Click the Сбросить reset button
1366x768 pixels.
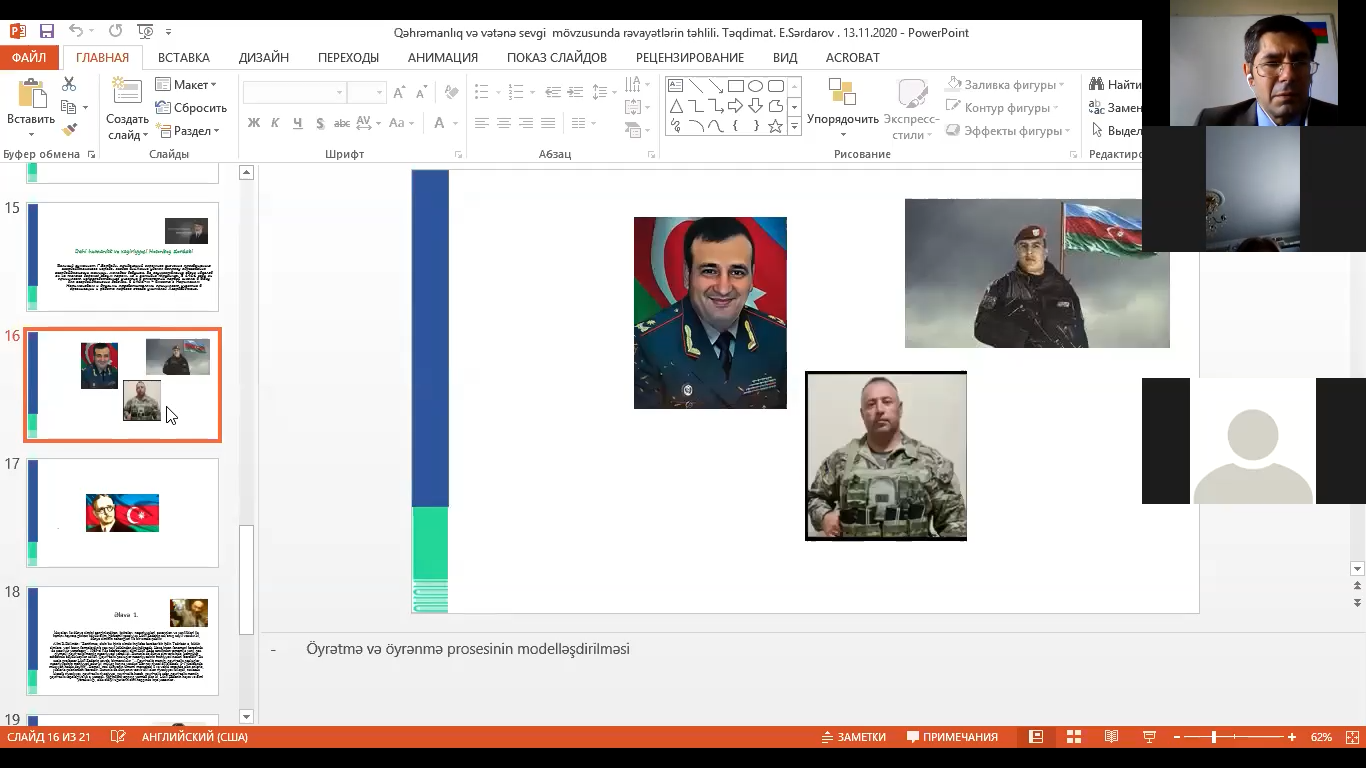(191, 108)
